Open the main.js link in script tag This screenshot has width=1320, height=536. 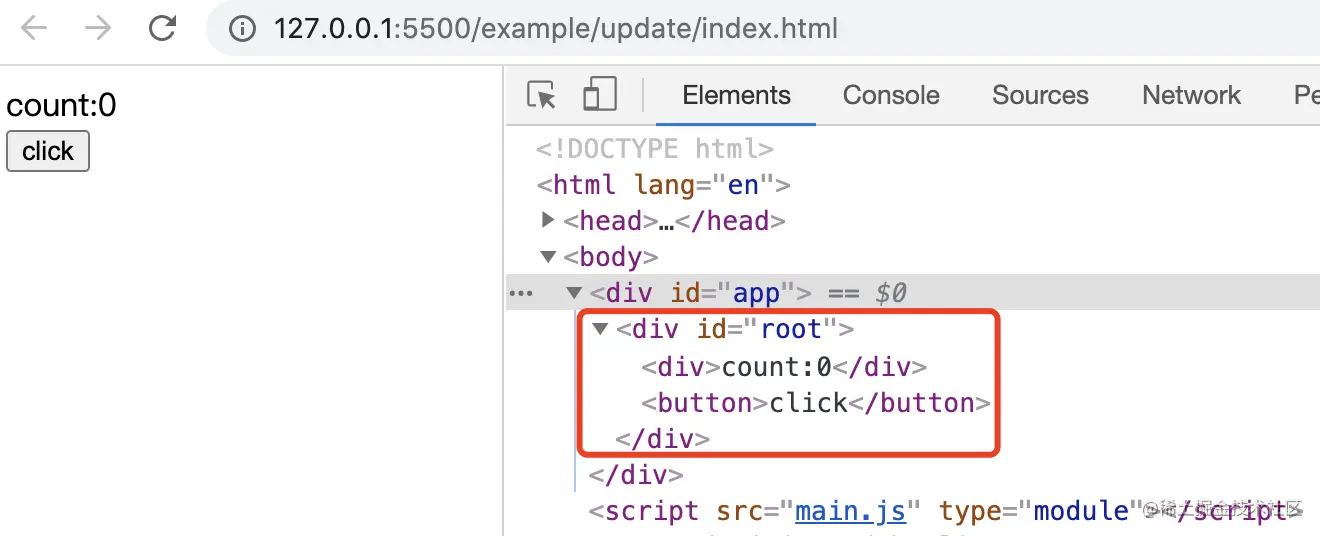[x=850, y=512]
